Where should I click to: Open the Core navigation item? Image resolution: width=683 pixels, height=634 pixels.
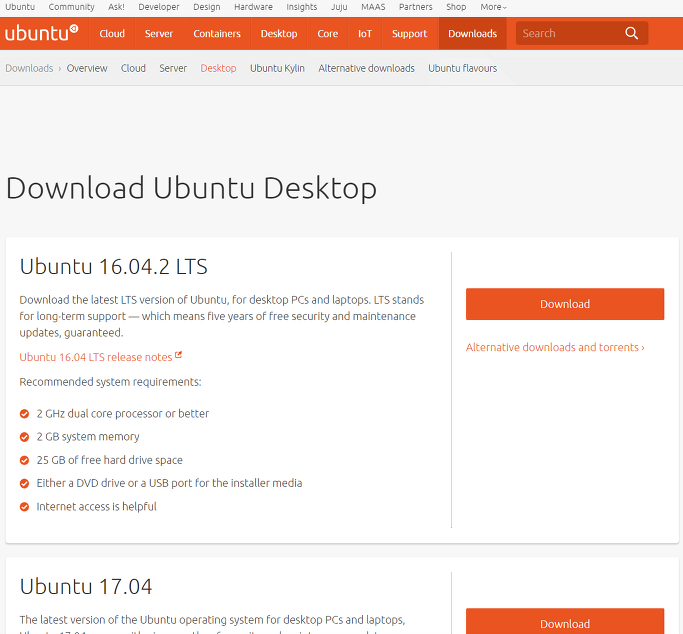click(x=328, y=34)
